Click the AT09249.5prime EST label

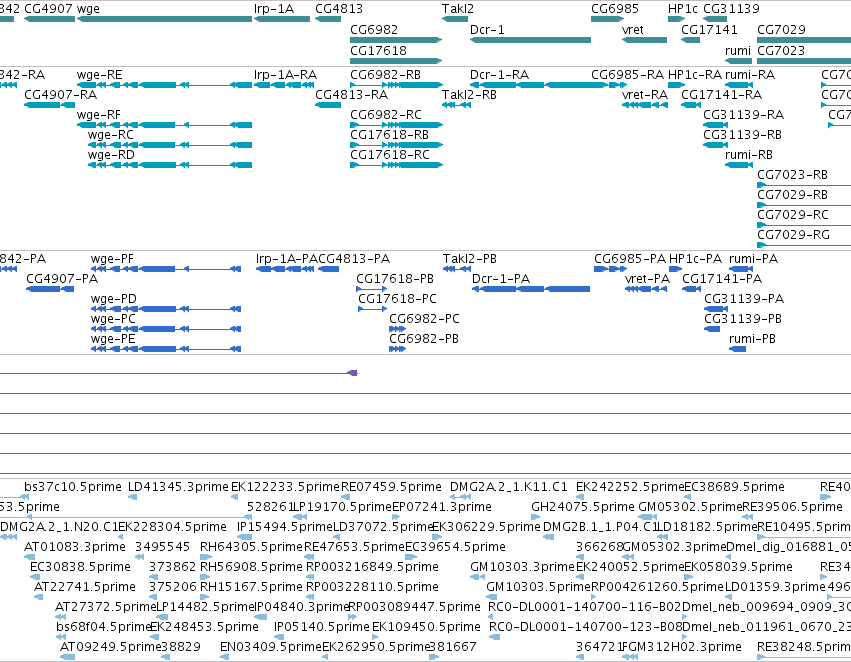[x=111, y=646]
